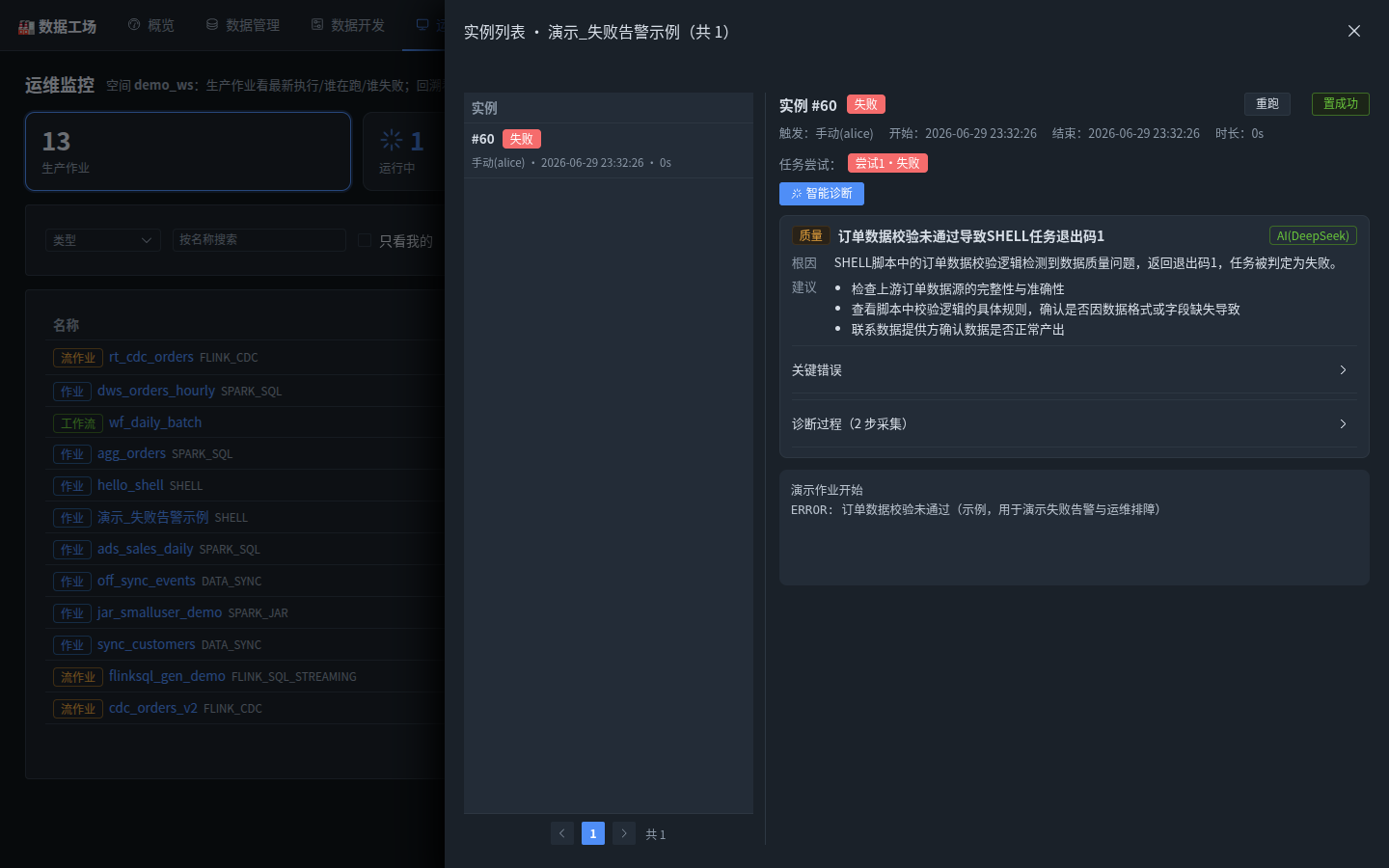This screenshot has width=1389, height=868.
Task: Expand the 诊断过程 (2 步采集) section
Action: pos(1074,424)
